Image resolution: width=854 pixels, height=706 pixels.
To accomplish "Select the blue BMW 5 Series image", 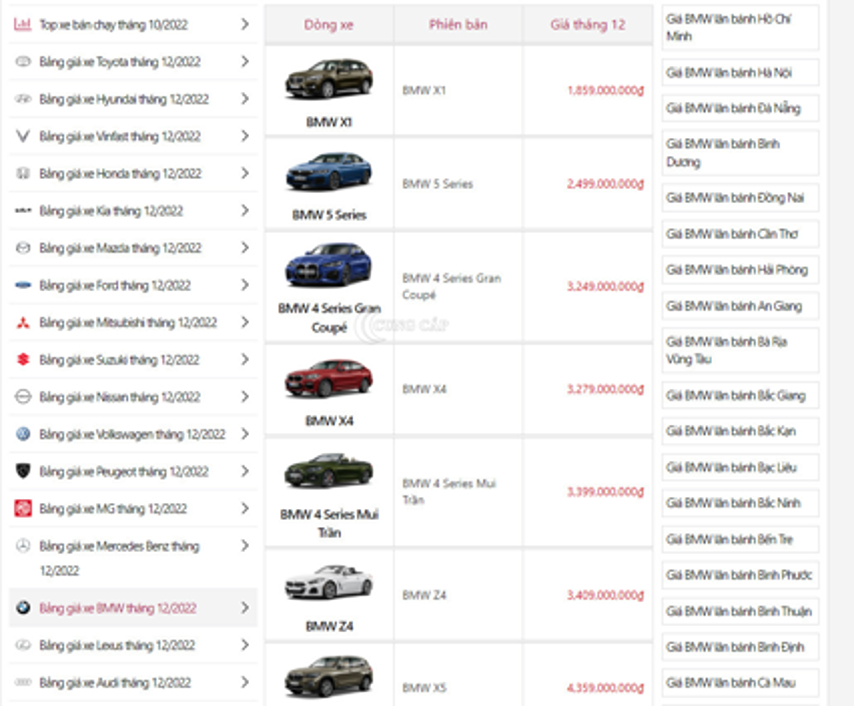I will 328,172.
